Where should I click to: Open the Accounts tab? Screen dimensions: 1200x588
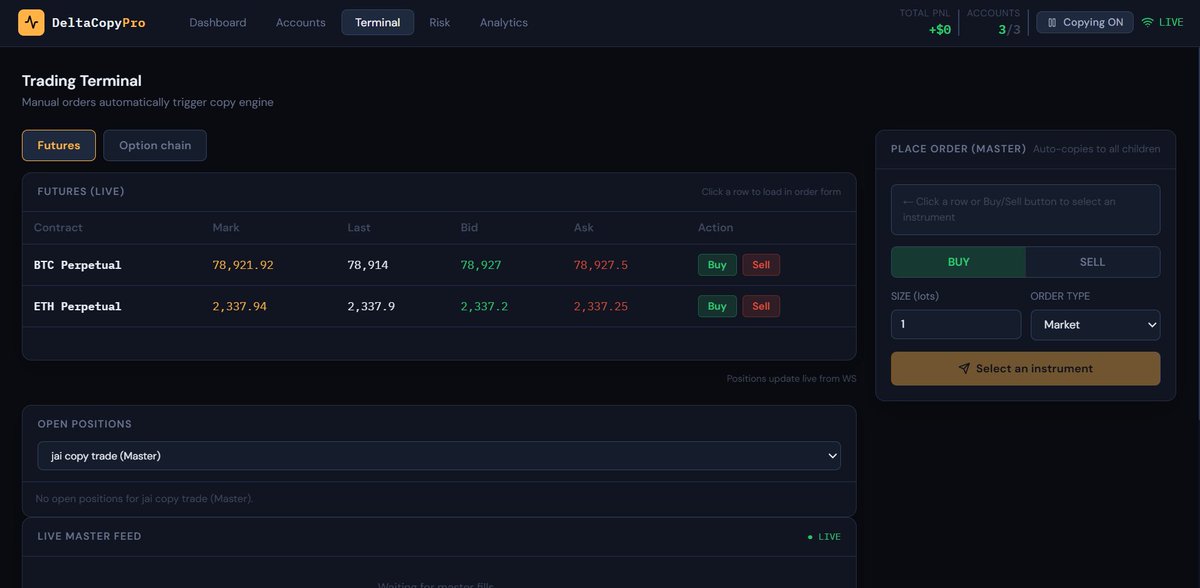(301, 22)
